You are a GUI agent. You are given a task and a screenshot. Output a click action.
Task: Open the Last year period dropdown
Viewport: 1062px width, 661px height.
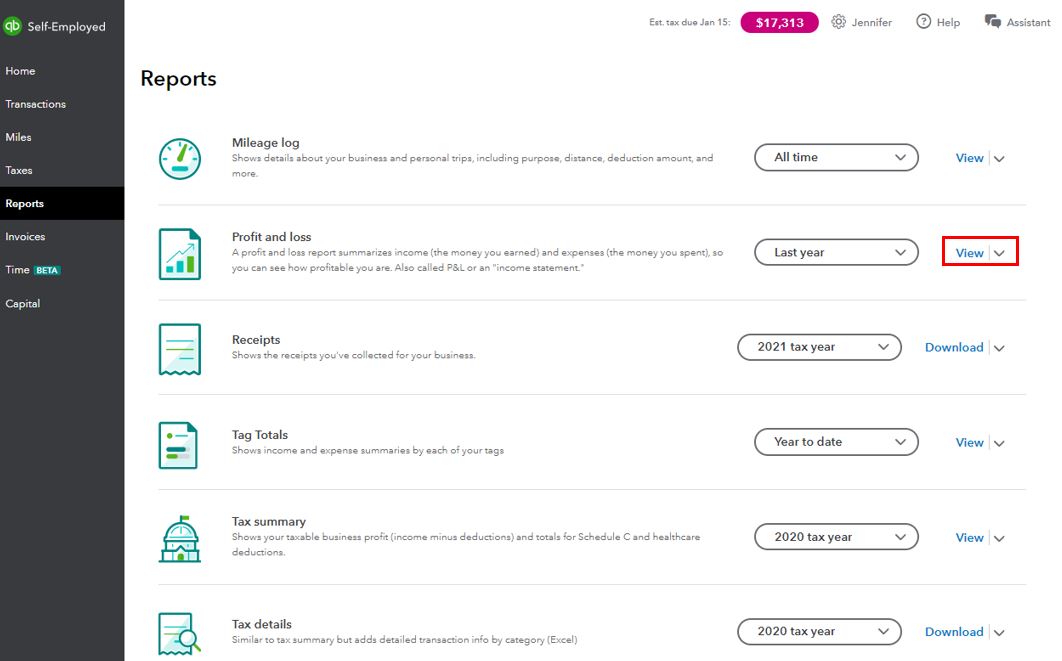click(836, 252)
